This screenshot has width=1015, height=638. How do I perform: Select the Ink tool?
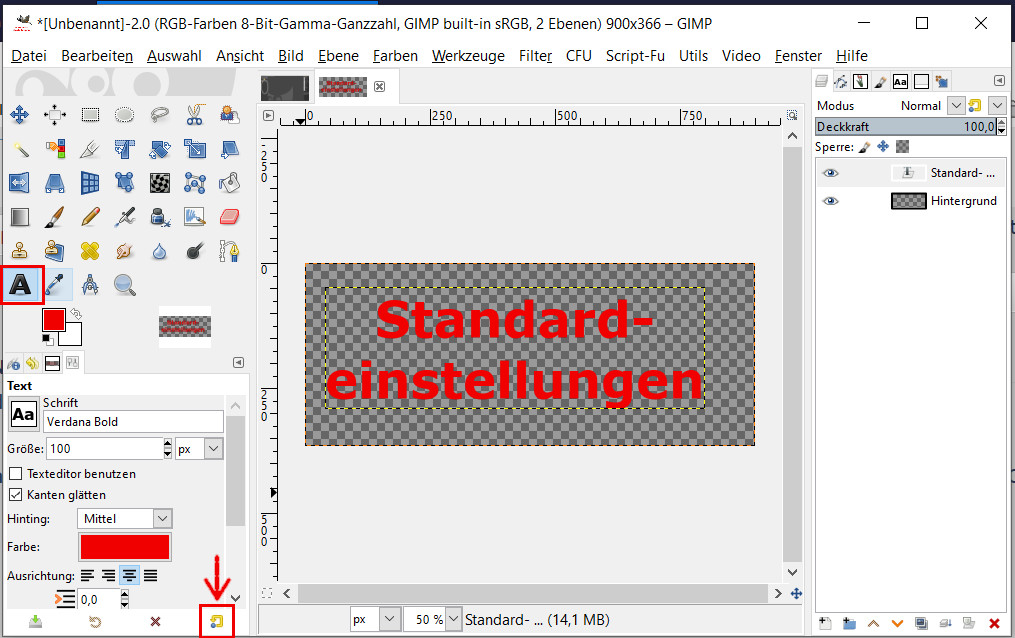(x=160, y=217)
